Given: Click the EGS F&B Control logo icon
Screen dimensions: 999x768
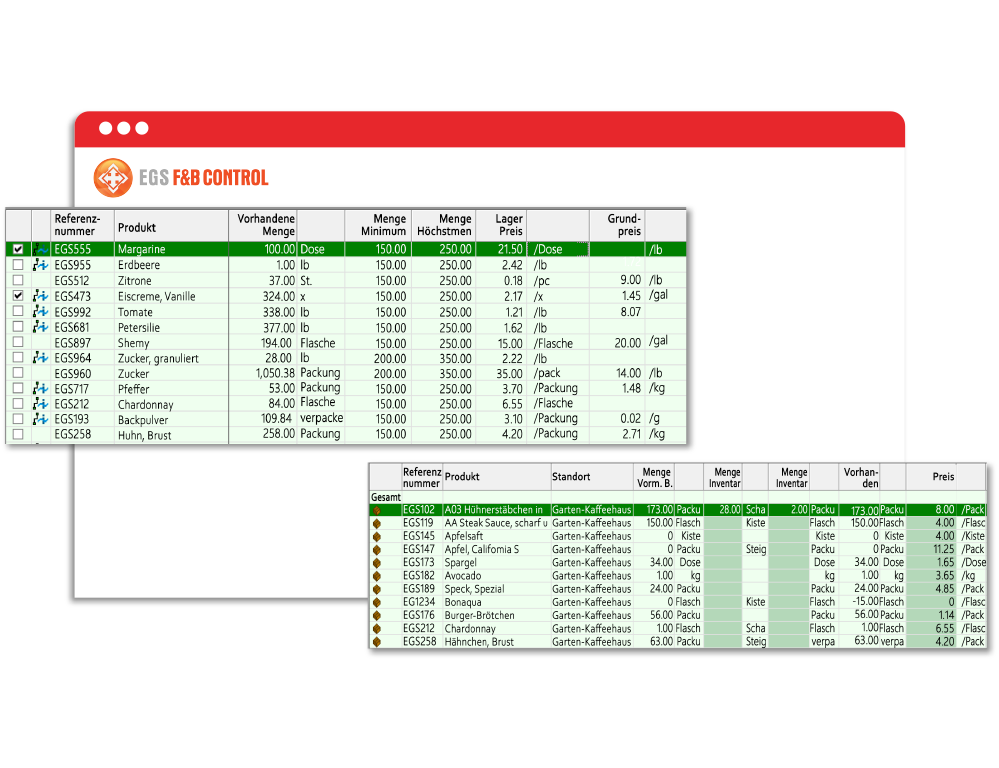Looking at the screenshot, I should tap(113, 177).
